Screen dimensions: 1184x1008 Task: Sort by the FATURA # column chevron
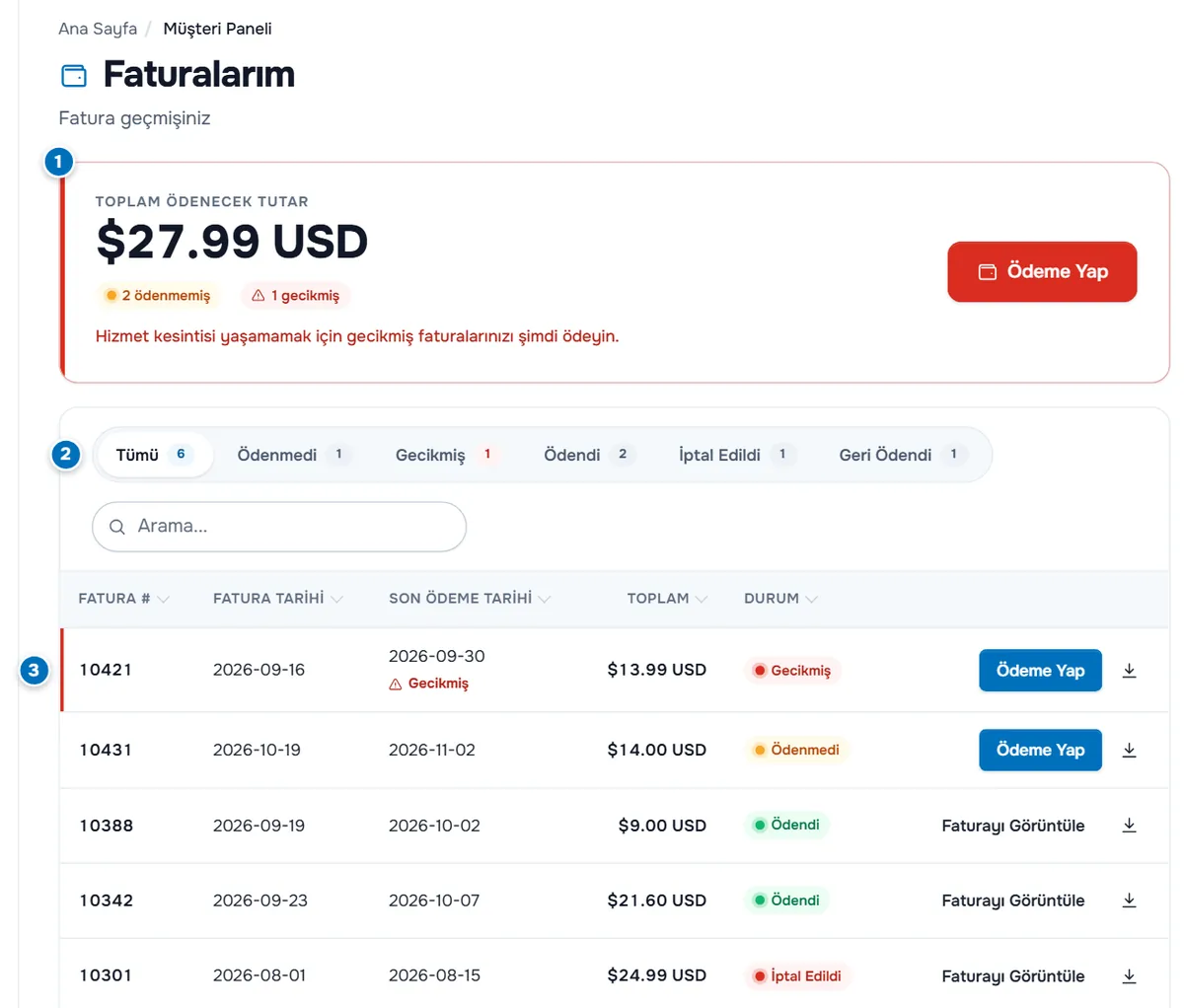[x=163, y=599]
